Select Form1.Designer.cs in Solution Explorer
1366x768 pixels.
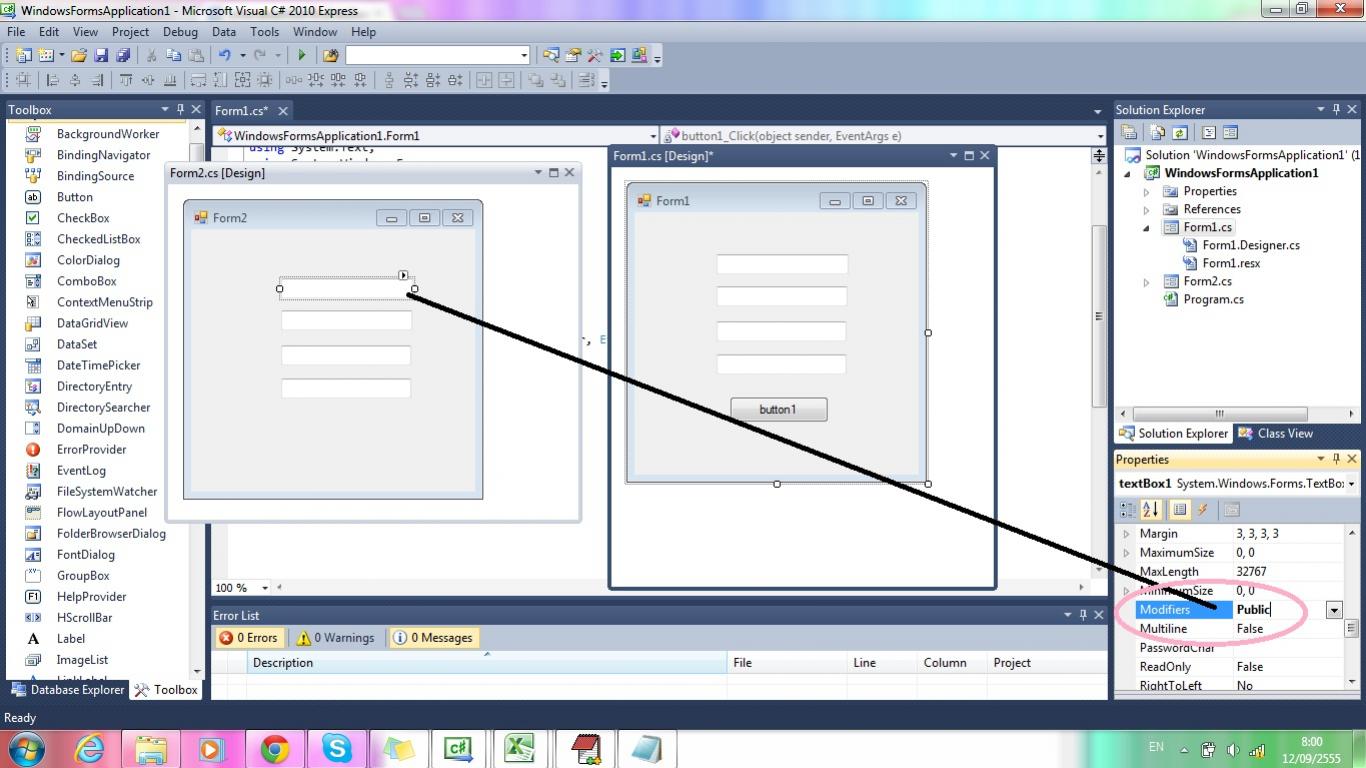pos(1251,245)
